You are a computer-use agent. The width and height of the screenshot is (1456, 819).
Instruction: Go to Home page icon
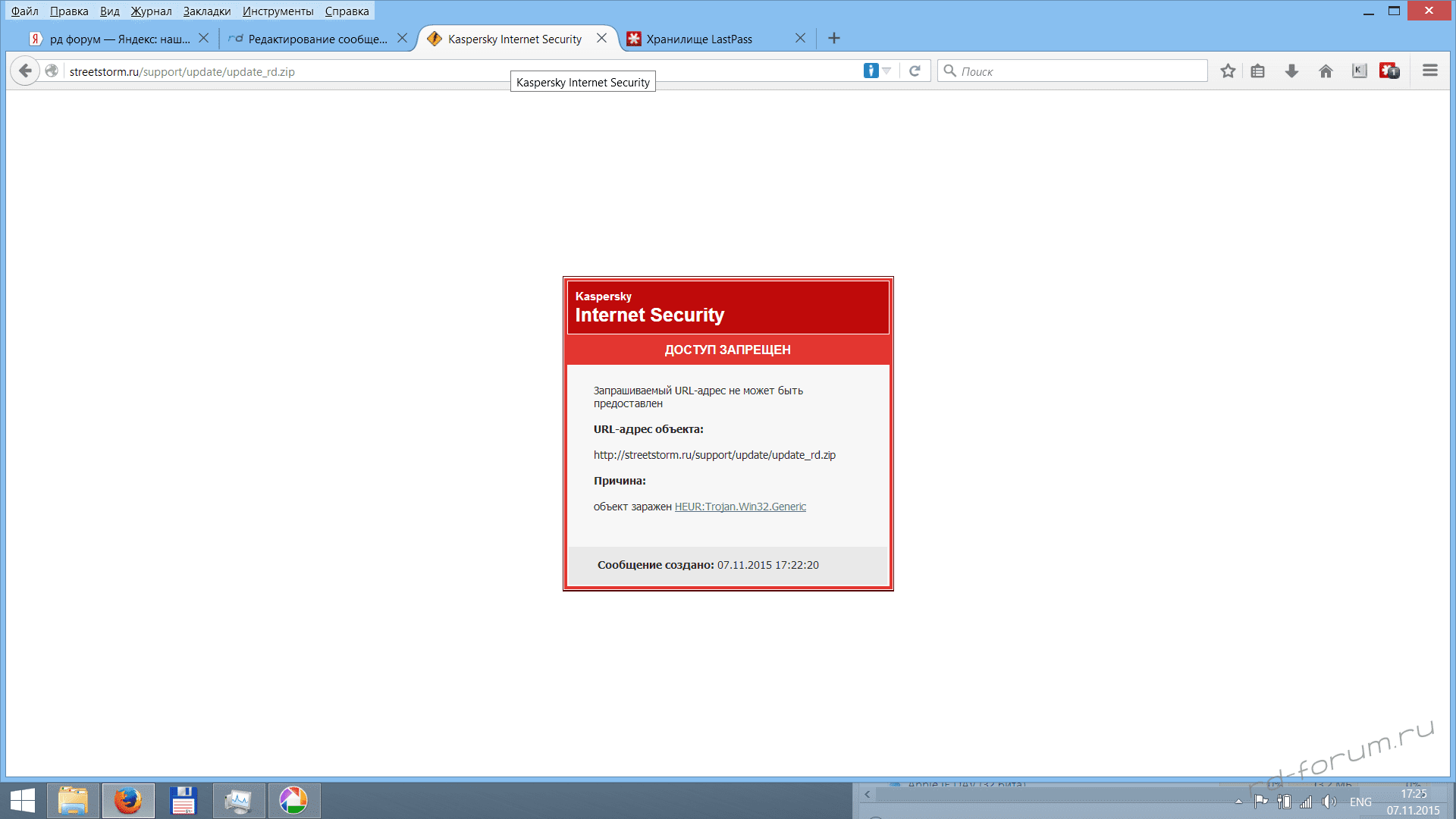1326,71
